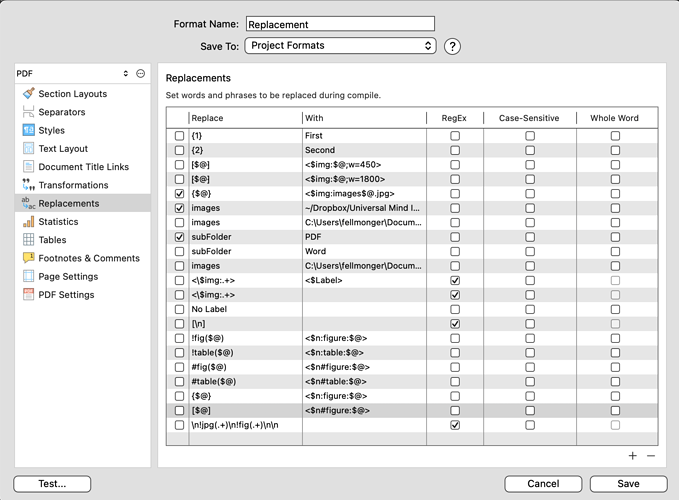Enable the subFolder Word replacement
The image size is (679, 500).
tap(179, 252)
